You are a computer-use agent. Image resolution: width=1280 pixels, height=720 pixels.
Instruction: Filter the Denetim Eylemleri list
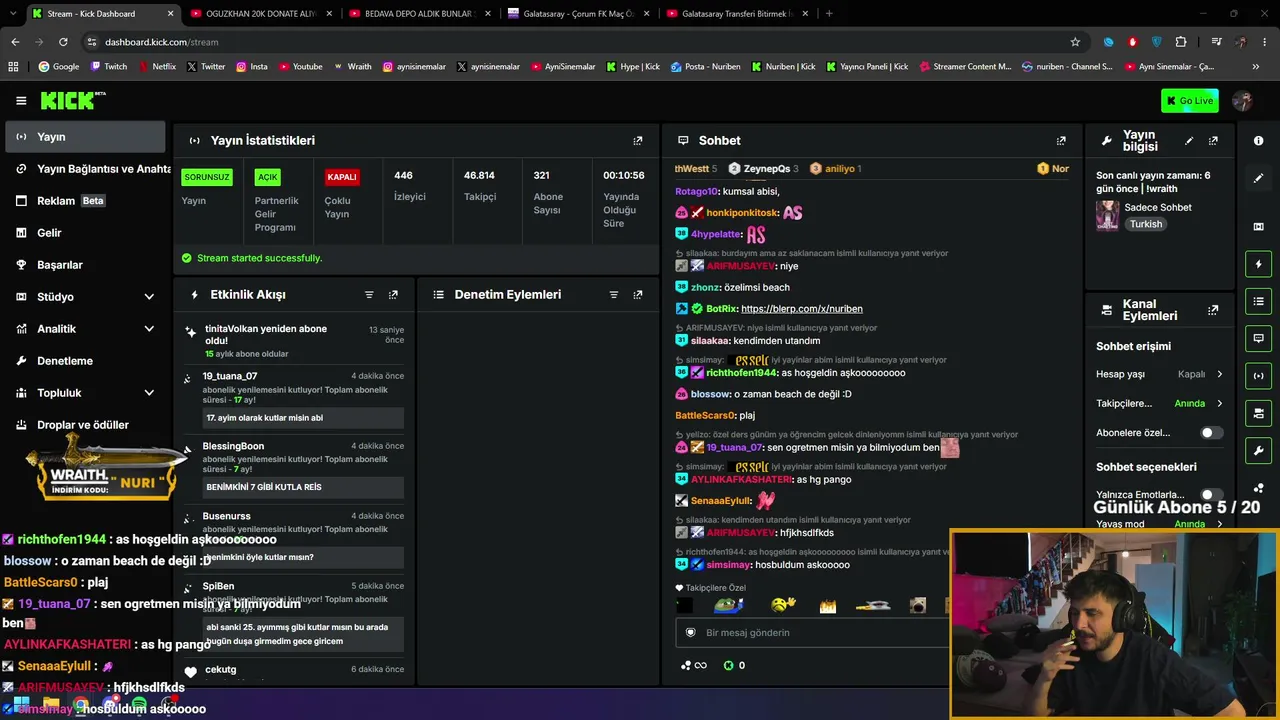[614, 295]
